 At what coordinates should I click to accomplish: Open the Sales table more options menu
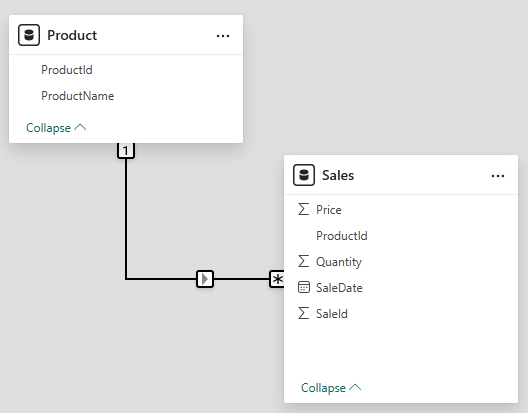(x=498, y=176)
